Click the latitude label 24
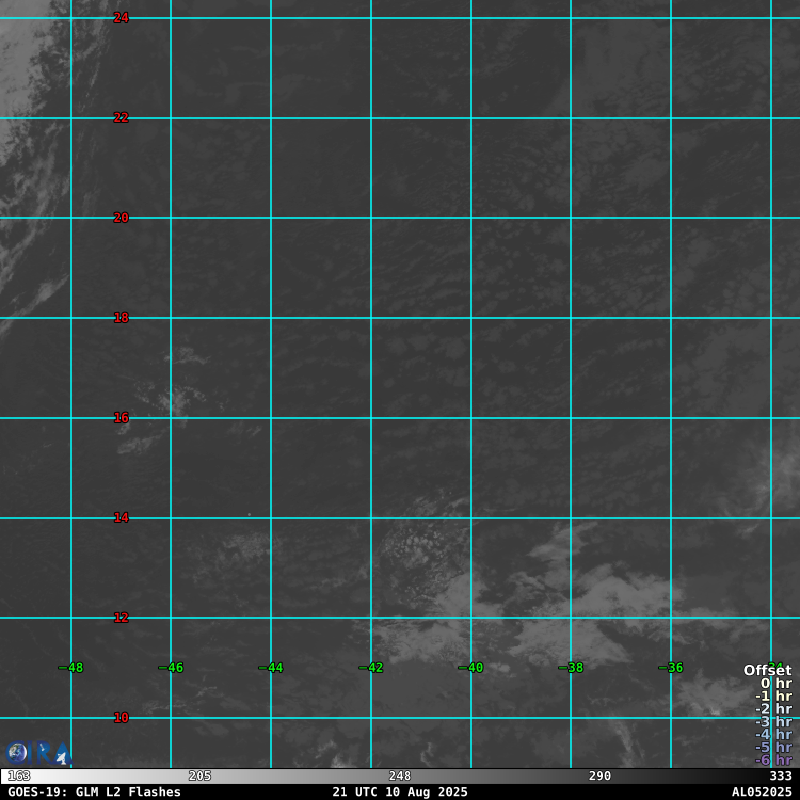800x800 pixels. click(x=121, y=18)
